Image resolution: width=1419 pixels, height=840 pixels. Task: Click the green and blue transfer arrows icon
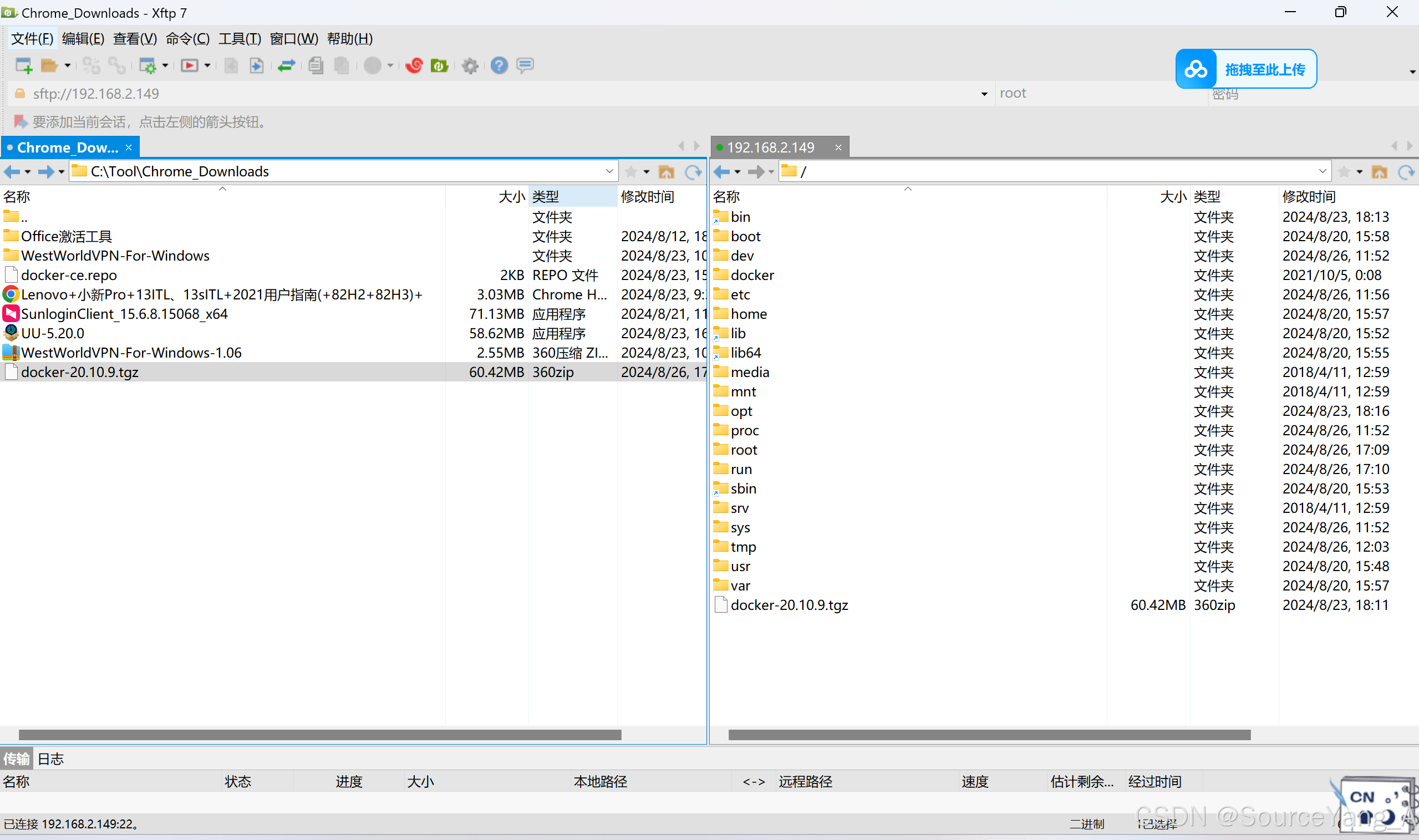point(286,65)
